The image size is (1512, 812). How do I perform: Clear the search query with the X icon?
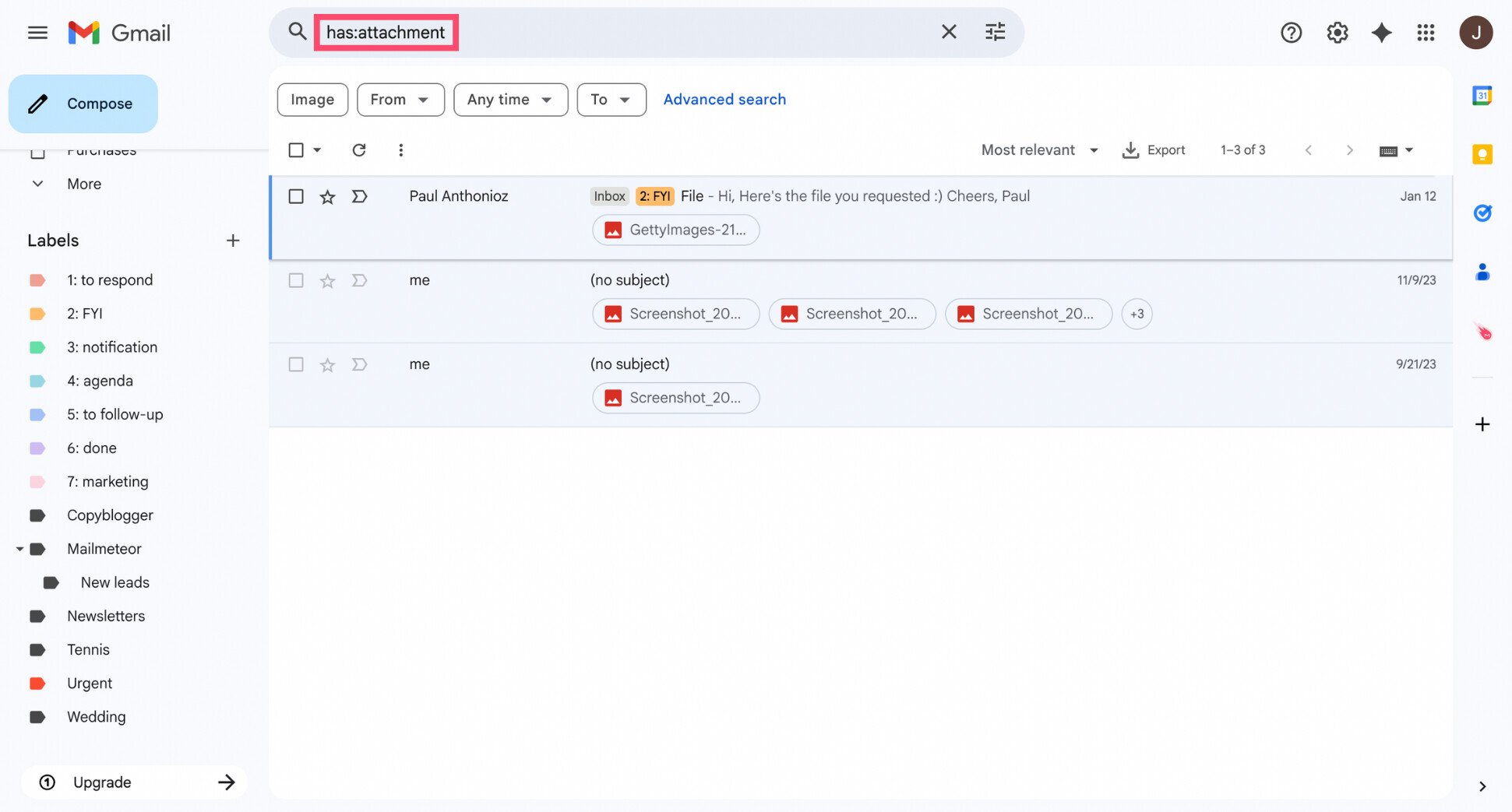[949, 32]
